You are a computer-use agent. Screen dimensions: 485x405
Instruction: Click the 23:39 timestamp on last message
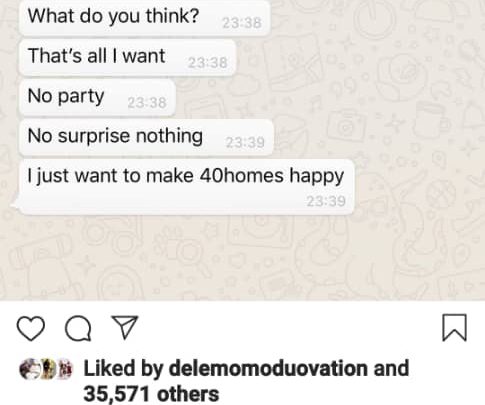[326, 201]
